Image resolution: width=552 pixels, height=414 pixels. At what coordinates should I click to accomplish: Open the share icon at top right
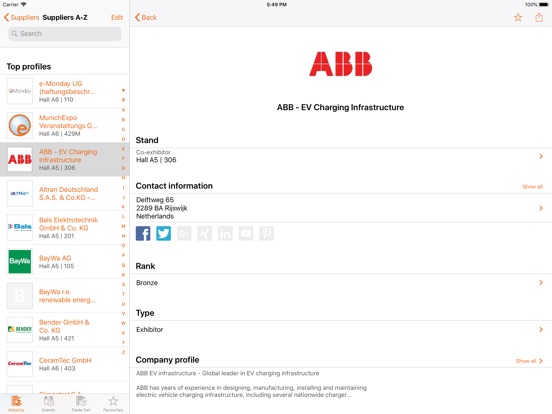(539, 17)
